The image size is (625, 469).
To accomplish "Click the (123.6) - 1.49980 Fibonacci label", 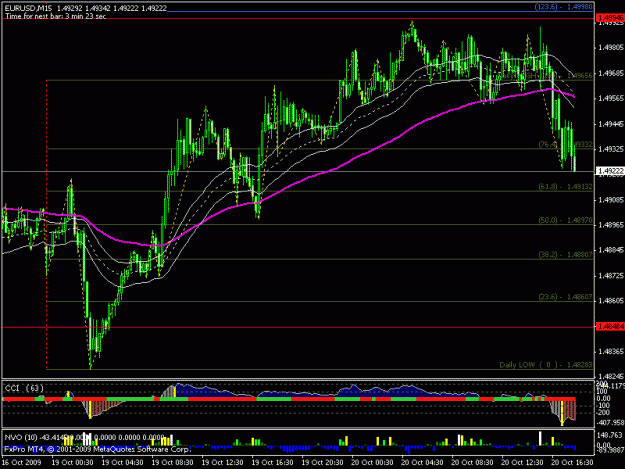I will tap(564, 7).
